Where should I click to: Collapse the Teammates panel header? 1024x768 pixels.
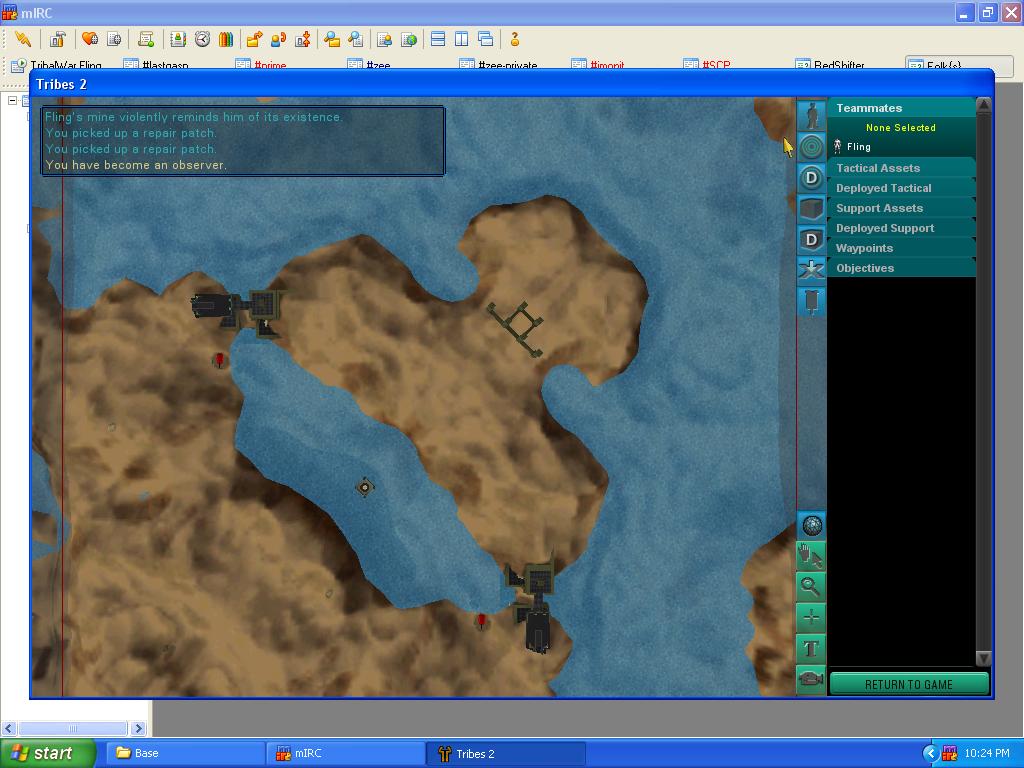[x=901, y=108]
